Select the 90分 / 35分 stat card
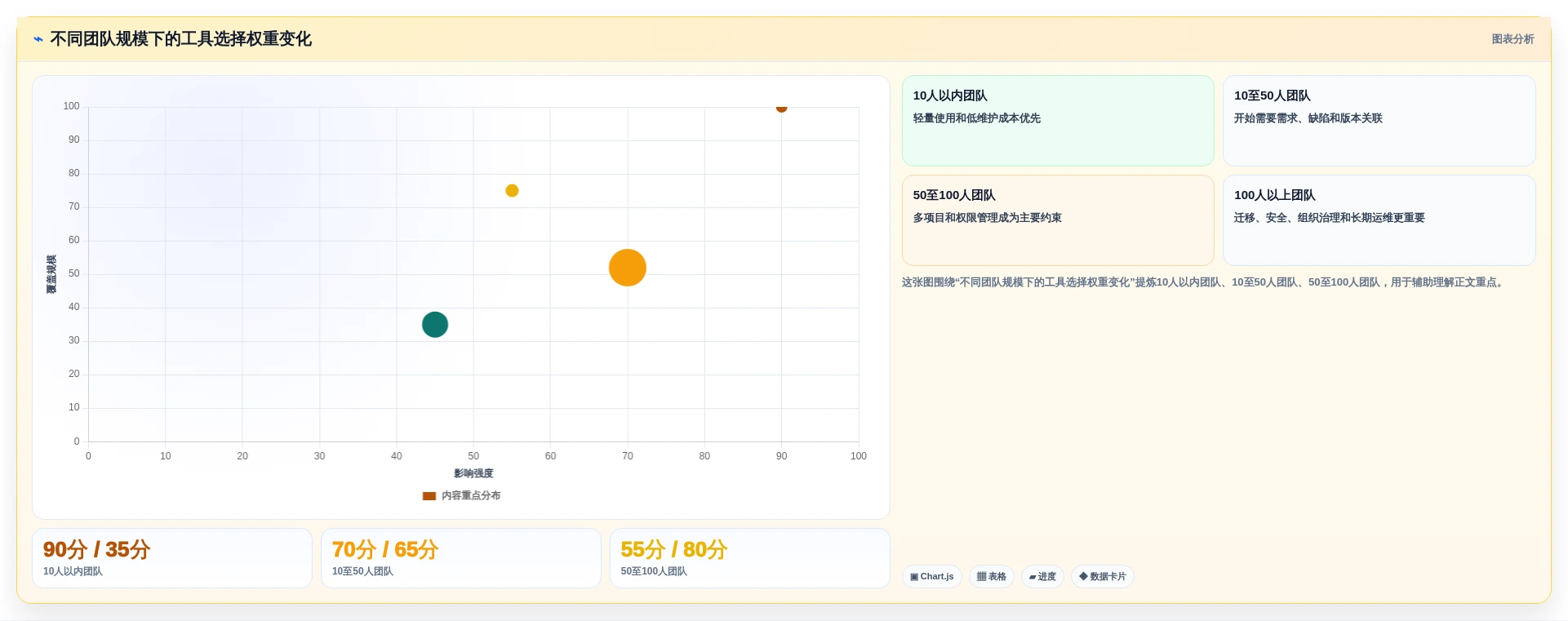The height and width of the screenshot is (621, 1568). click(172, 558)
